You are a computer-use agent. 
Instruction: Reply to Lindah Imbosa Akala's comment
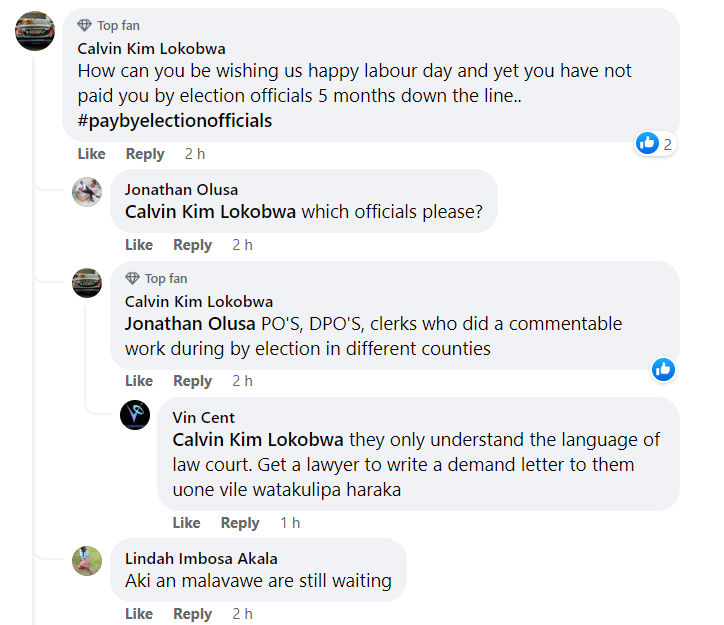click(192, 614)
